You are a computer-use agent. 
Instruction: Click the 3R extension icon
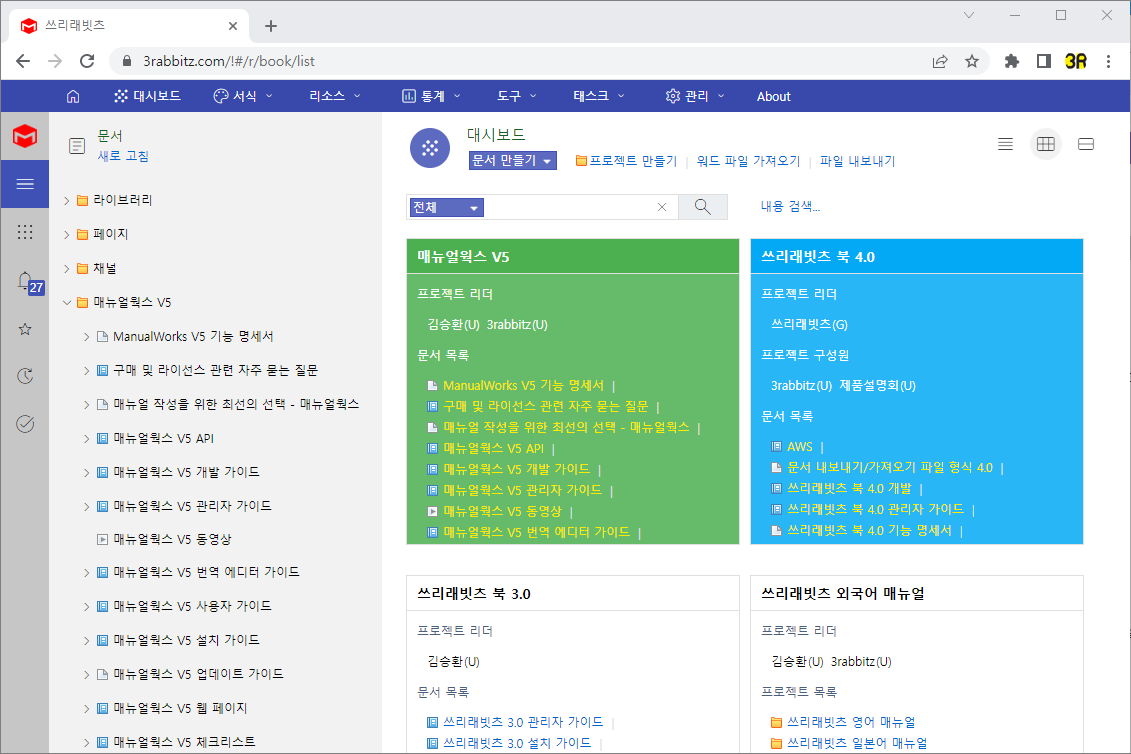coord(1075,61)
